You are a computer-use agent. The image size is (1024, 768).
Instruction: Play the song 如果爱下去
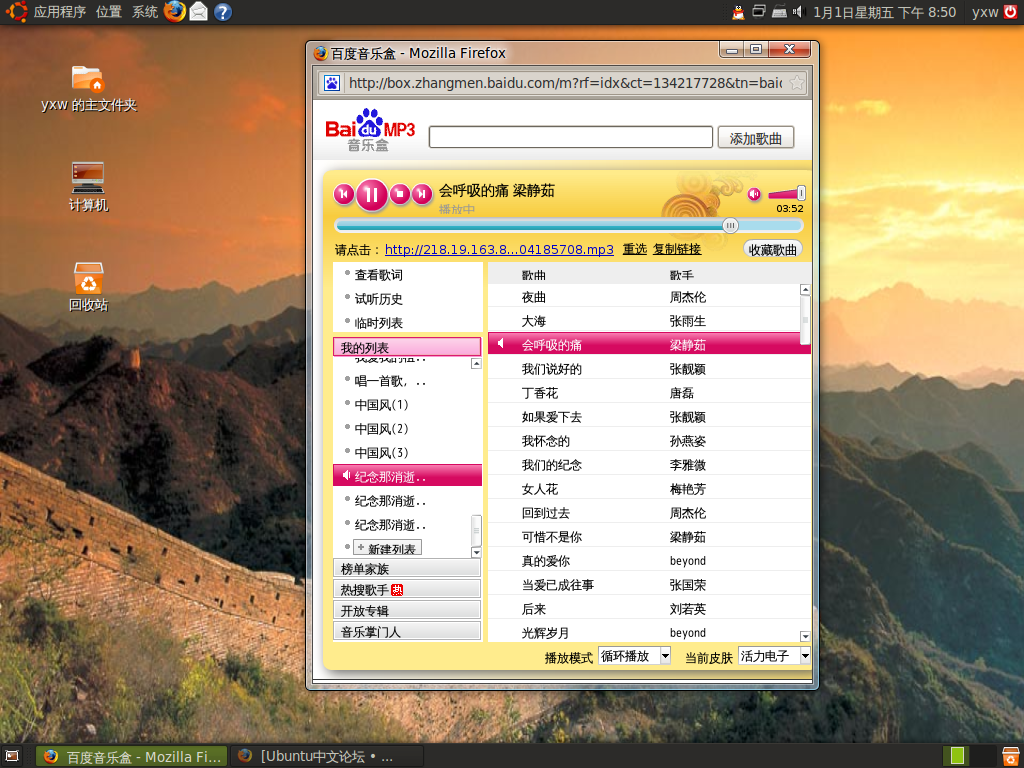(649, 417)
